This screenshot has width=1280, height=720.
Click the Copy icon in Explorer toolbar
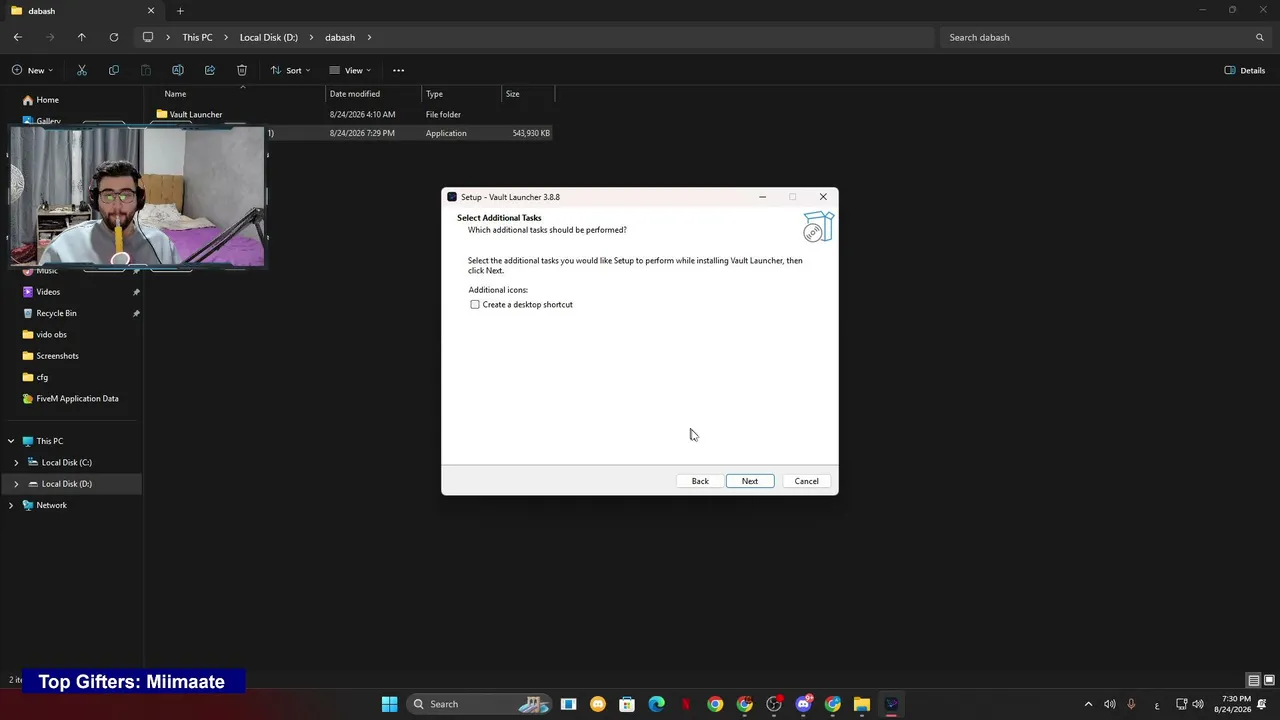[114, 70]
